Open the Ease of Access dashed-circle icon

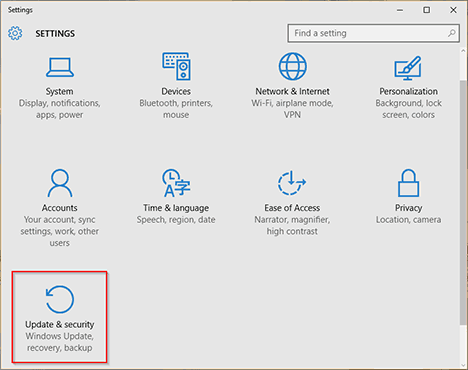click(x=292, y=183)
